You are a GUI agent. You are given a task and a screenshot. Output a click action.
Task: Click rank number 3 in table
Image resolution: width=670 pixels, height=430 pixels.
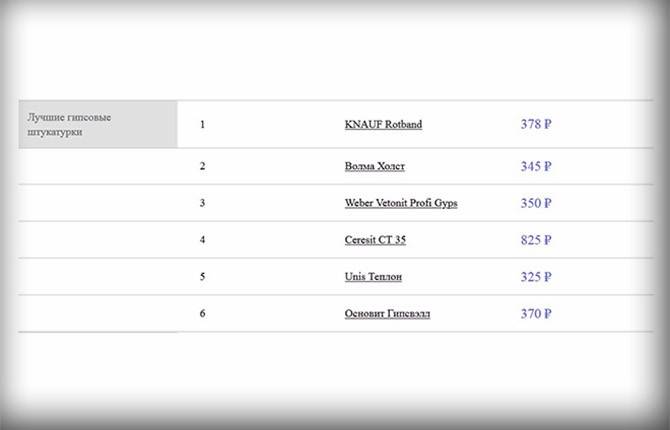coord(202,203)
